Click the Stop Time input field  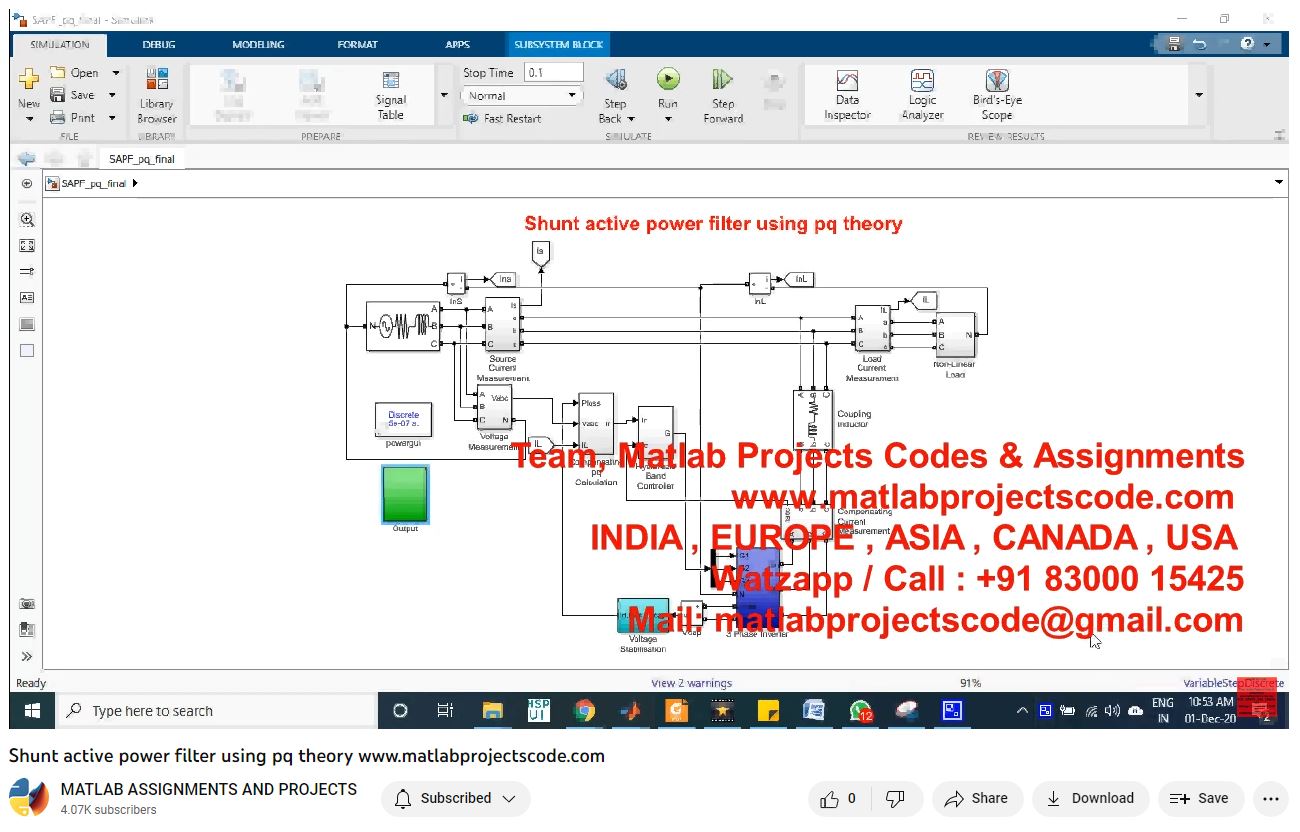click(x=553, y=73)
